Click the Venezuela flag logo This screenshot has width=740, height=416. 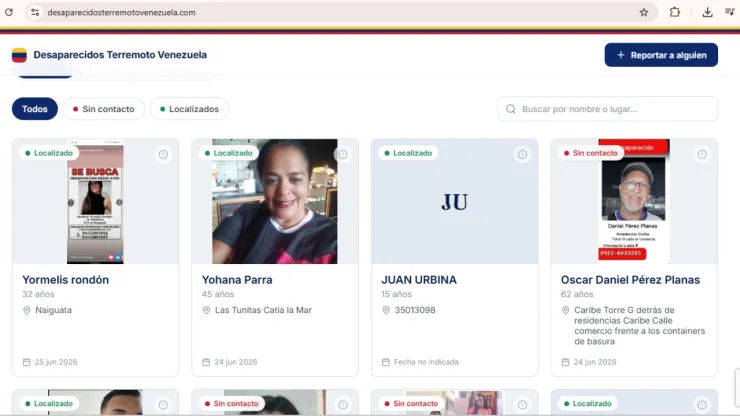tap(19, 55)
